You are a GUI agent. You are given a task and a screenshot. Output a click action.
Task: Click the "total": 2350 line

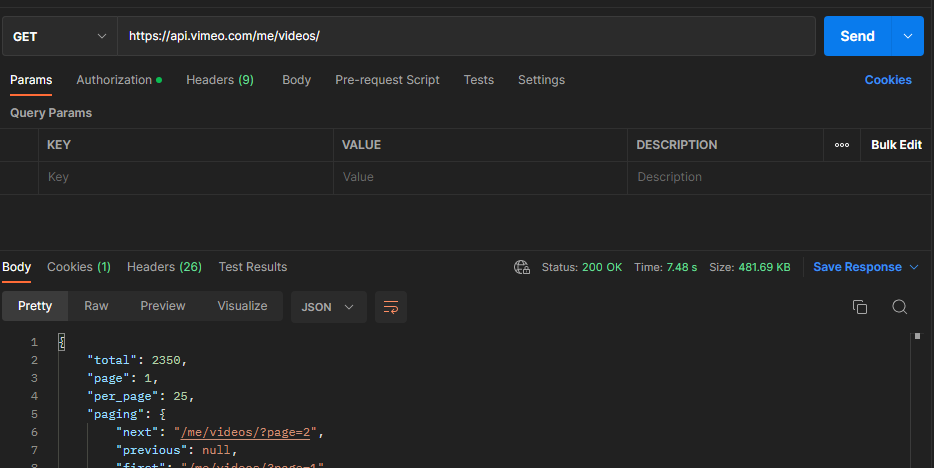pyautogui.click(x=137, y=360)
